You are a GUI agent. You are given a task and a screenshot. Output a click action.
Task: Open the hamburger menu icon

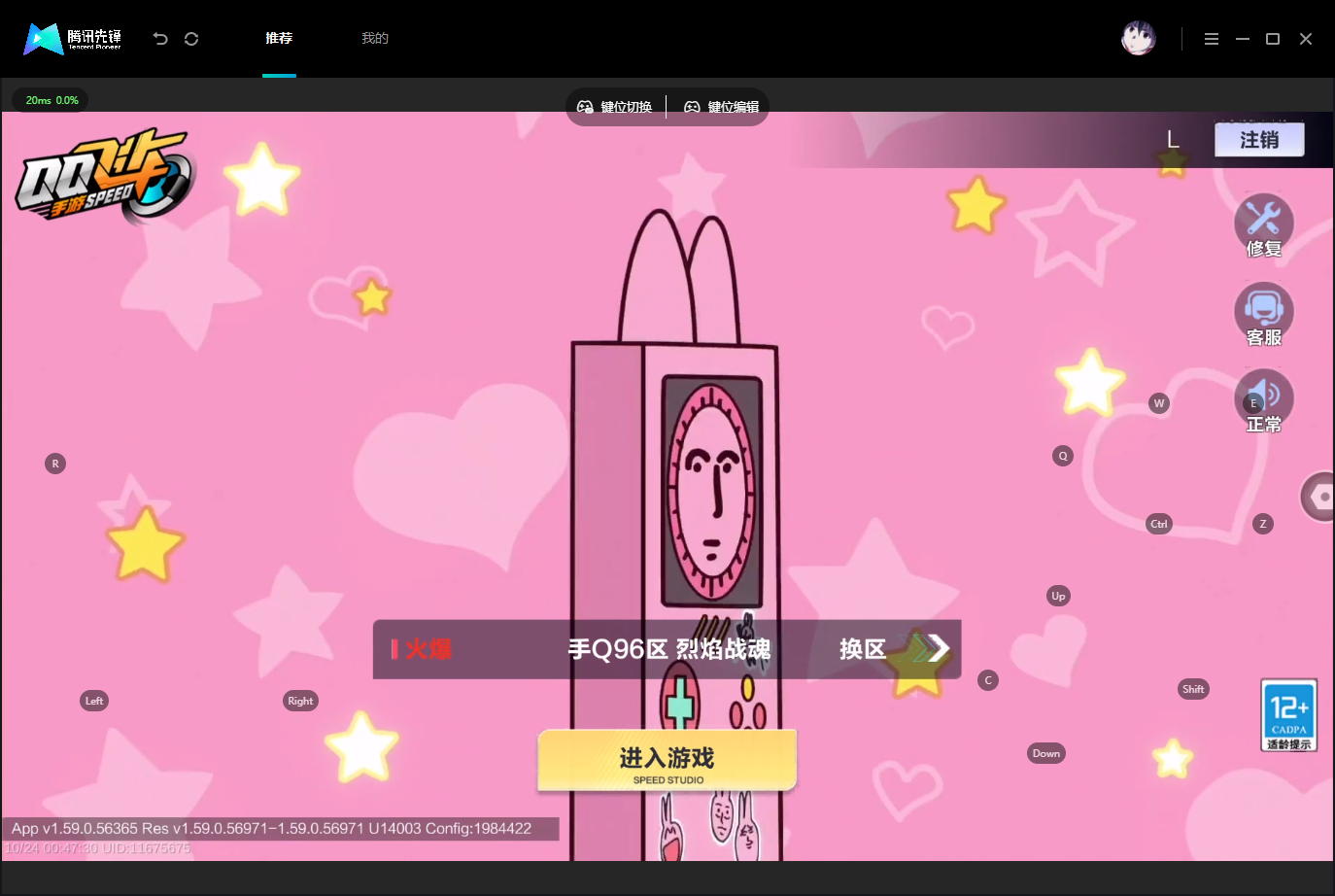1212,39
